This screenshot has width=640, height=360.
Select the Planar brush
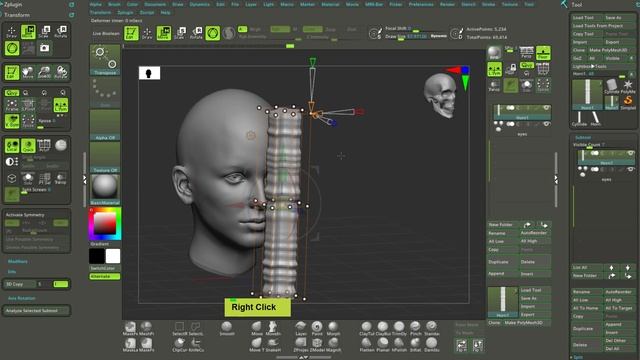pos(382,345)
